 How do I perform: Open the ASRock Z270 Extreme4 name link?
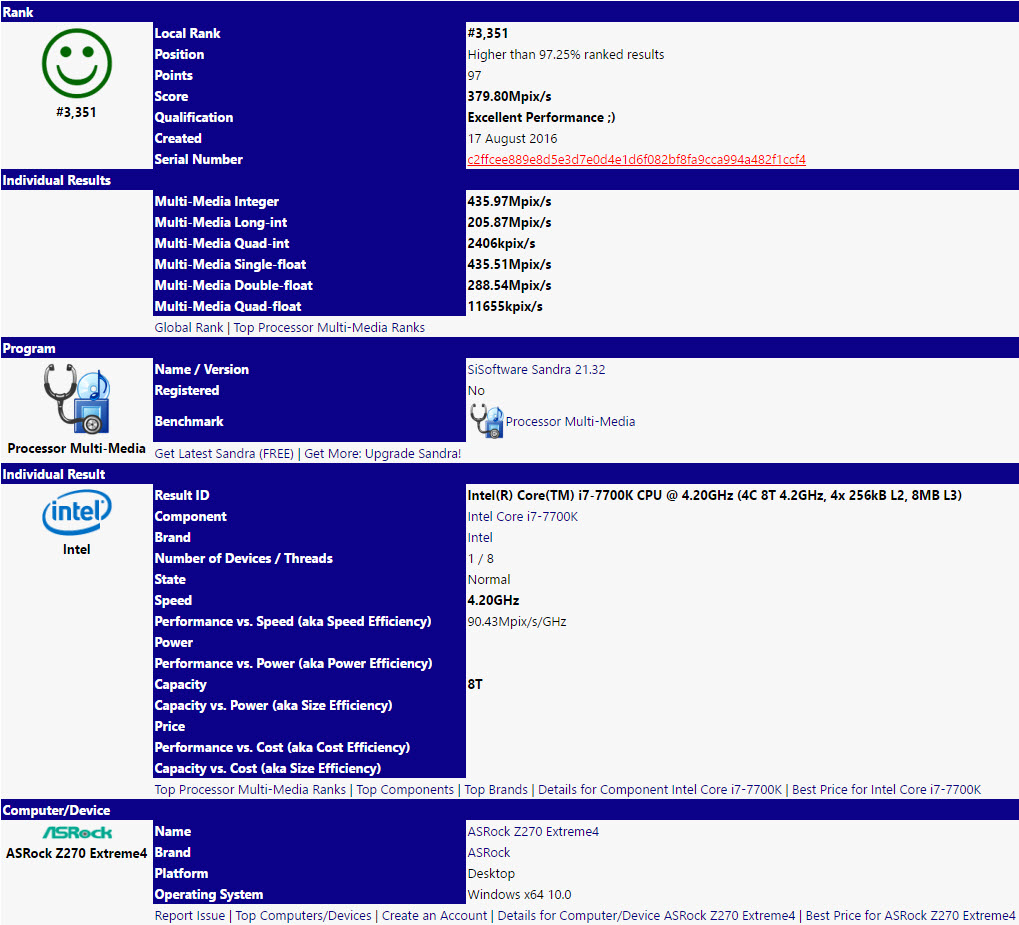(x=533, y=831)
